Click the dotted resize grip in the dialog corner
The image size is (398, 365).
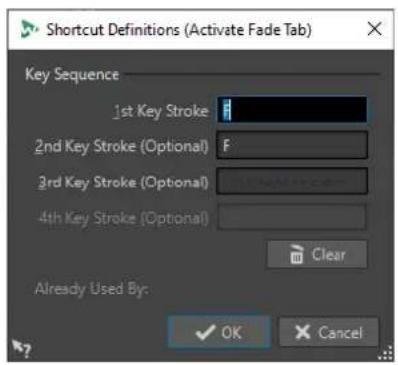(385, 353)
